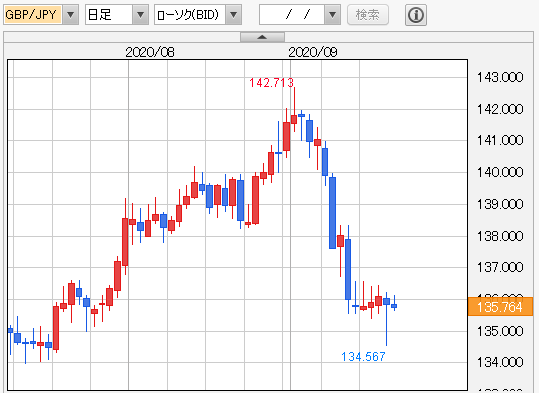This screenshot has height=393, width=539.
Task: Click the ローソク(BID) chart type field
Action: 190,15
